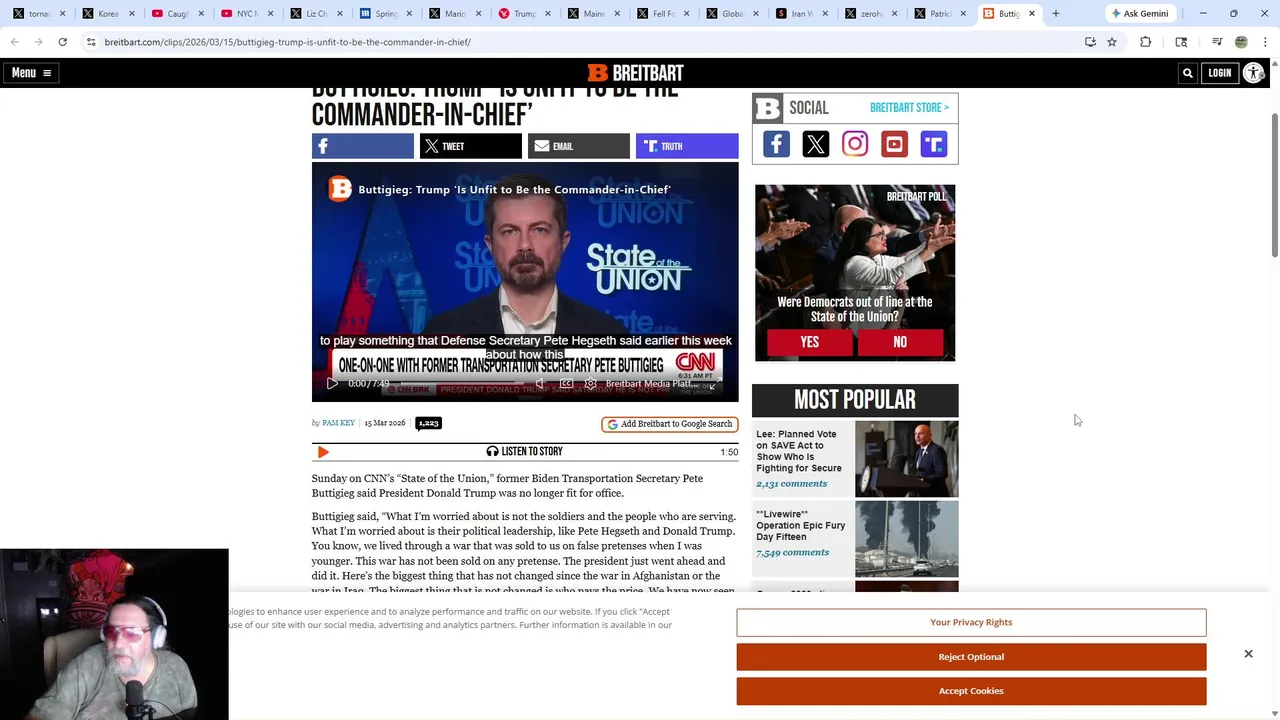
Task: Mute the video with speaker icon
Action: pos(539,383)
